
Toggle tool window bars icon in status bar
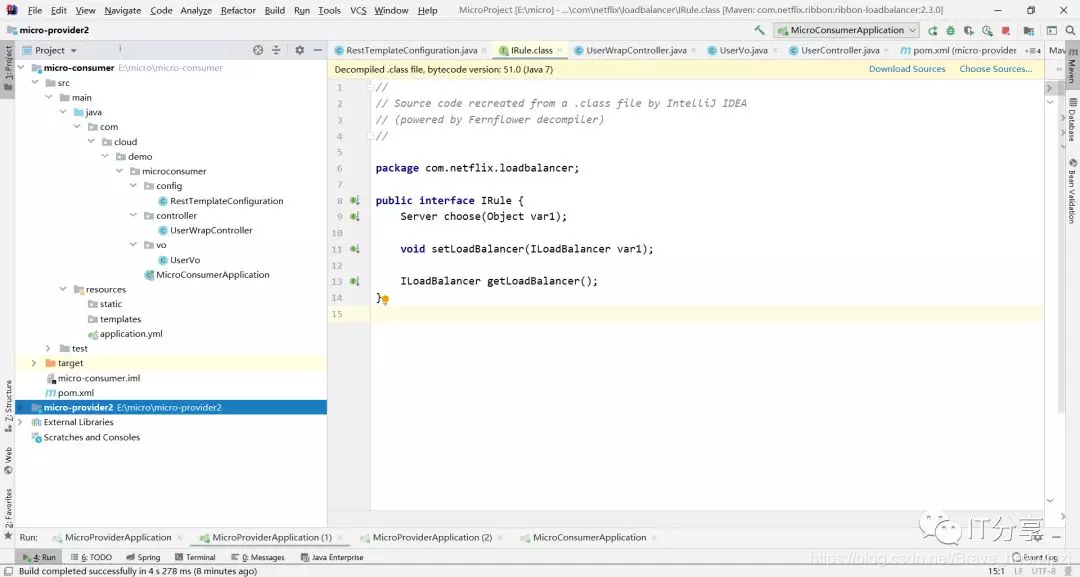coord(8,571)
